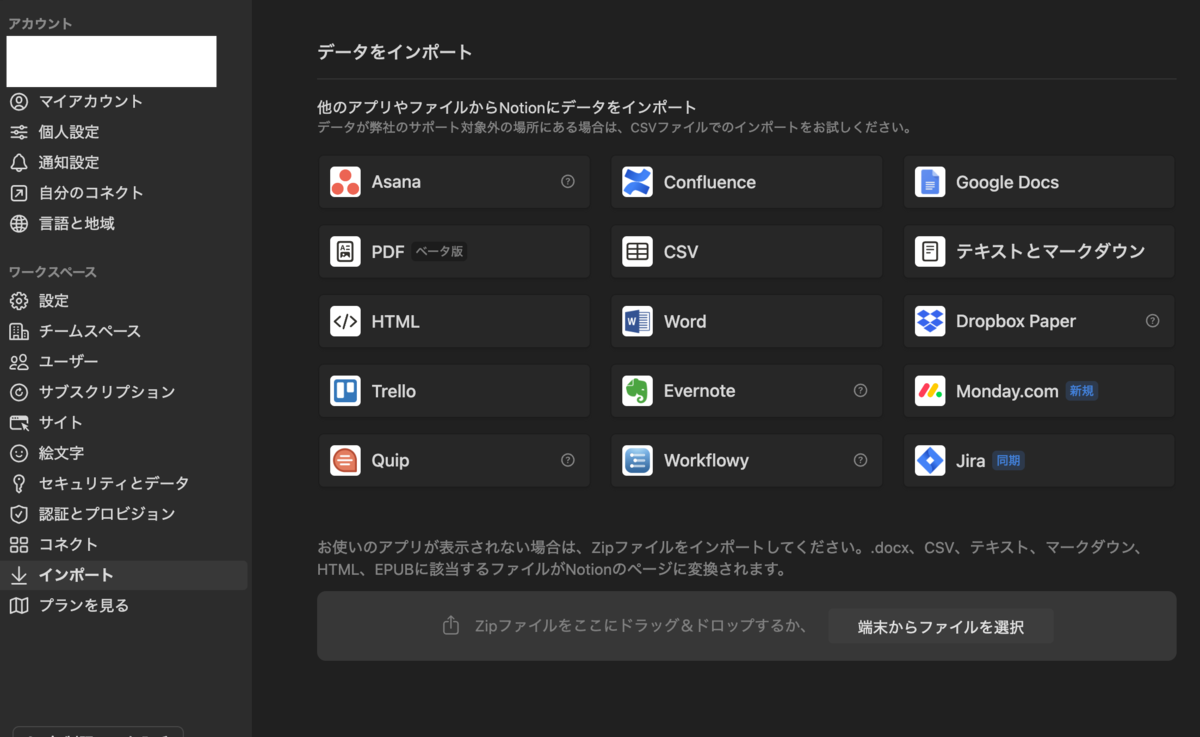Click the 個人設定 sliders icon

19,132
